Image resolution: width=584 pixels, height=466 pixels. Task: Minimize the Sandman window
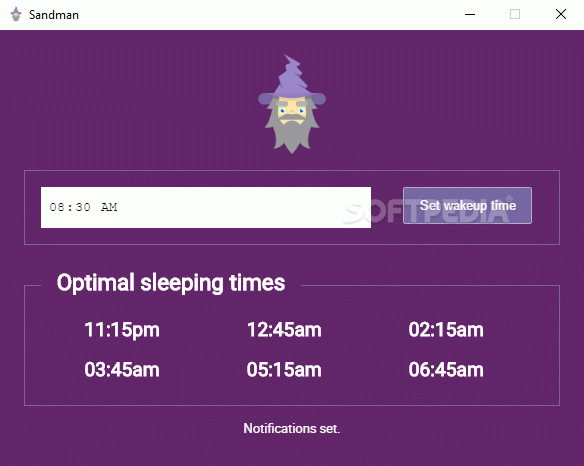470,15
